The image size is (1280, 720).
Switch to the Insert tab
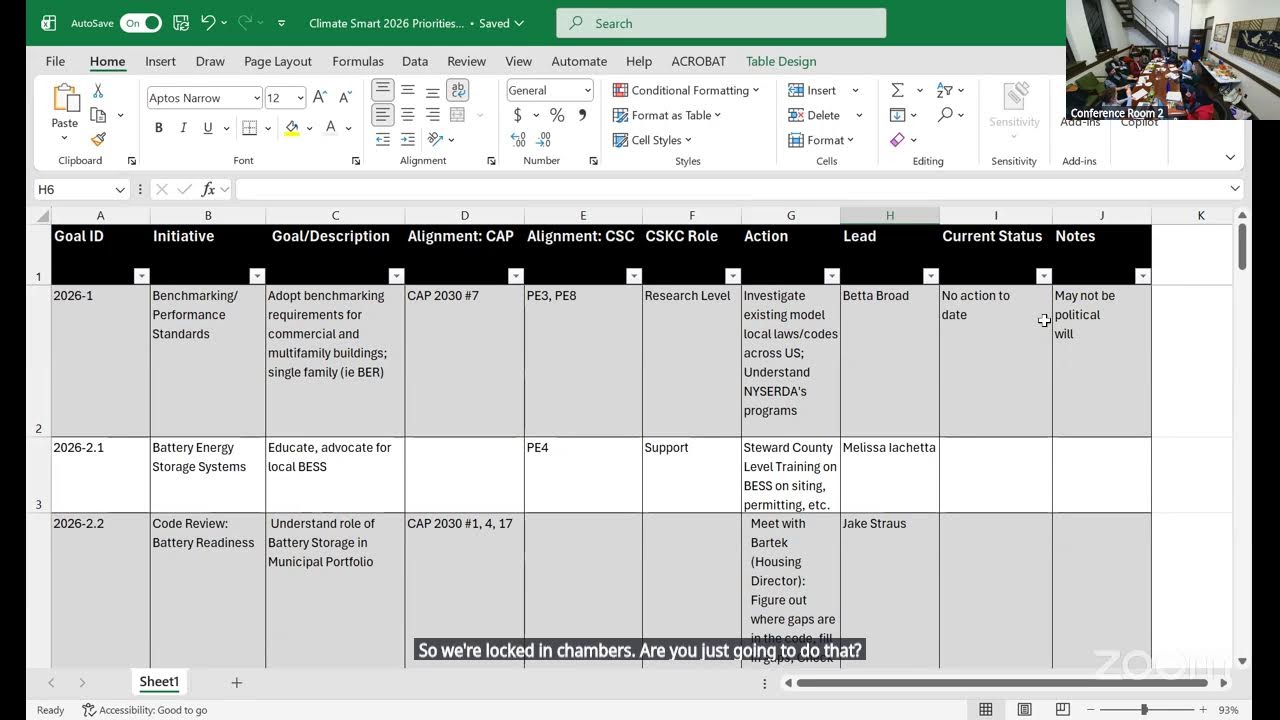click(160, 61)
